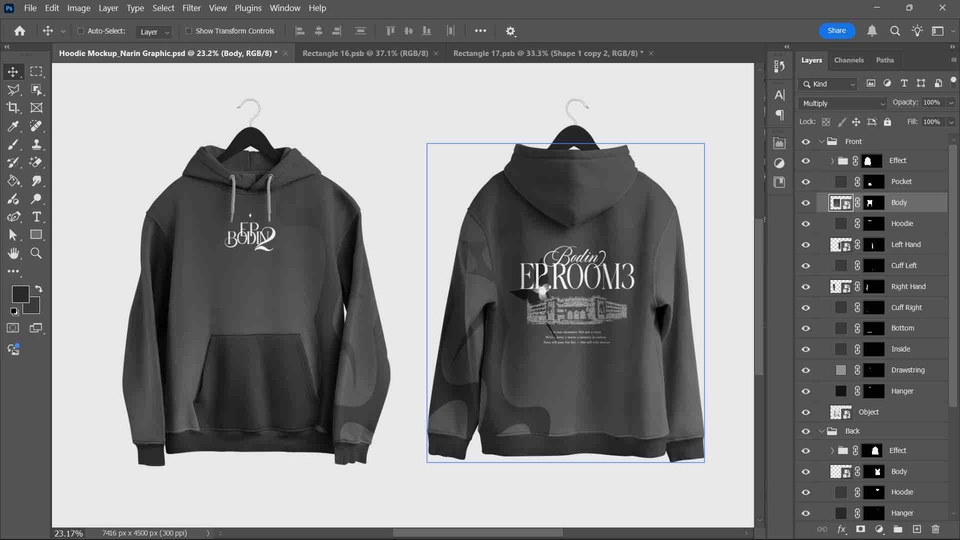Image resolution: width=960 pixels, height=540 pixels.
Task: Click the foreground color swatch
Action: pyautogui.click(x=20, y=294)
